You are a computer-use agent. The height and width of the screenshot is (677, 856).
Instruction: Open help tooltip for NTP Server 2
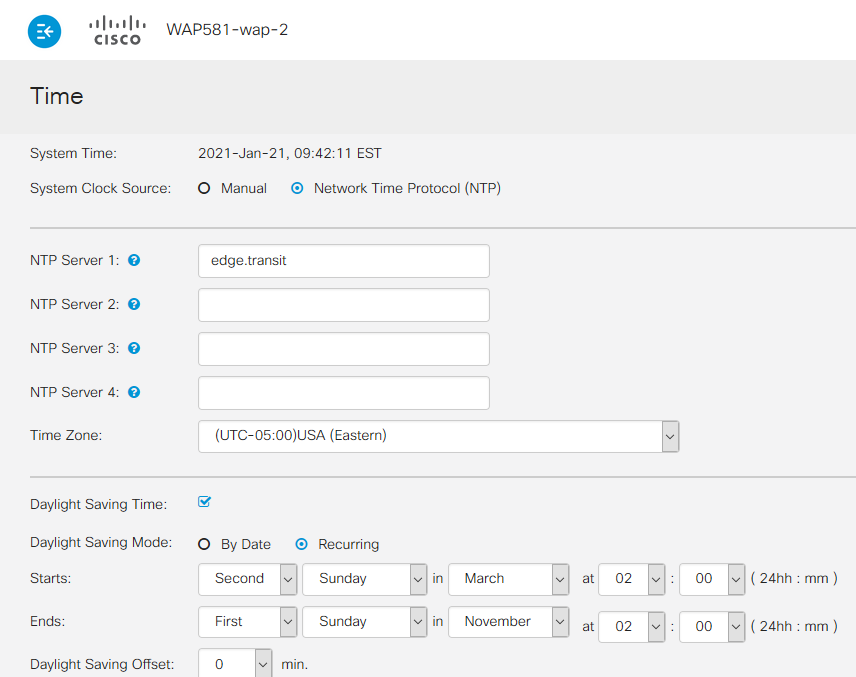(133, 304)
